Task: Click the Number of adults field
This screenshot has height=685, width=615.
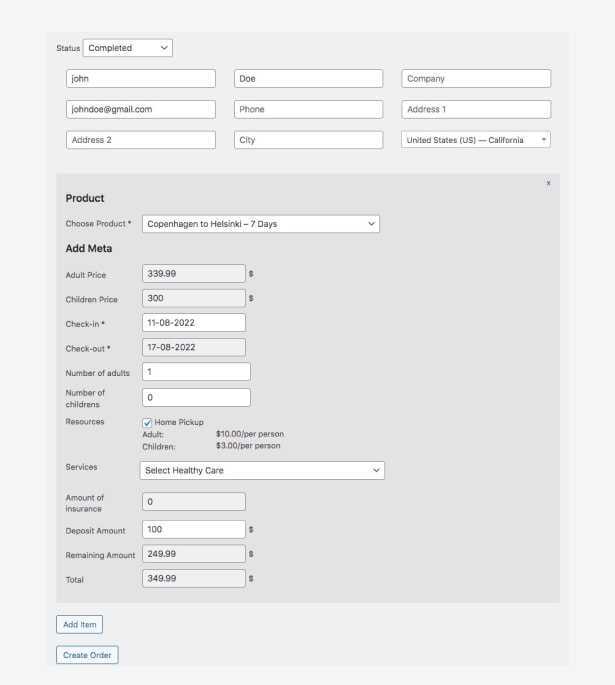Action: click(x=197, y=372)
